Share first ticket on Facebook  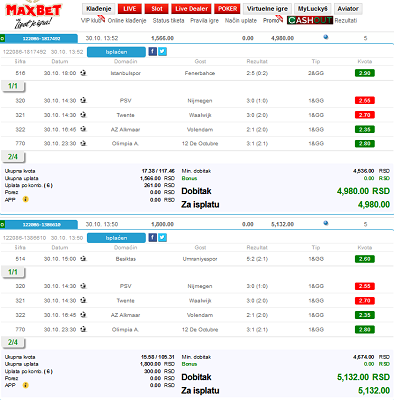152,52
